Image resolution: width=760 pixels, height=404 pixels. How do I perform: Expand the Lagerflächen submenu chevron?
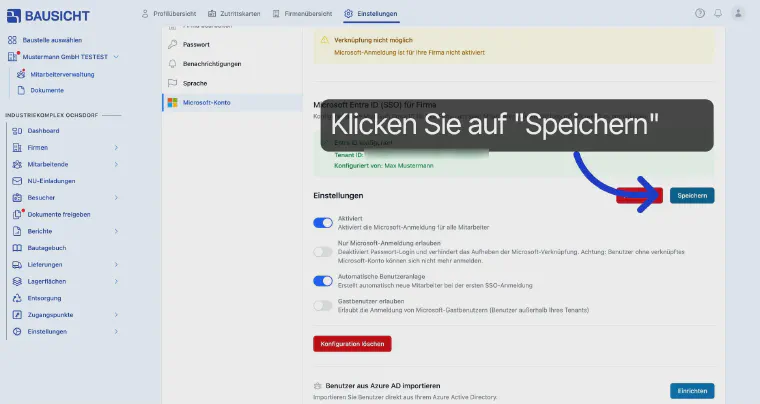(x=116, y=281)
